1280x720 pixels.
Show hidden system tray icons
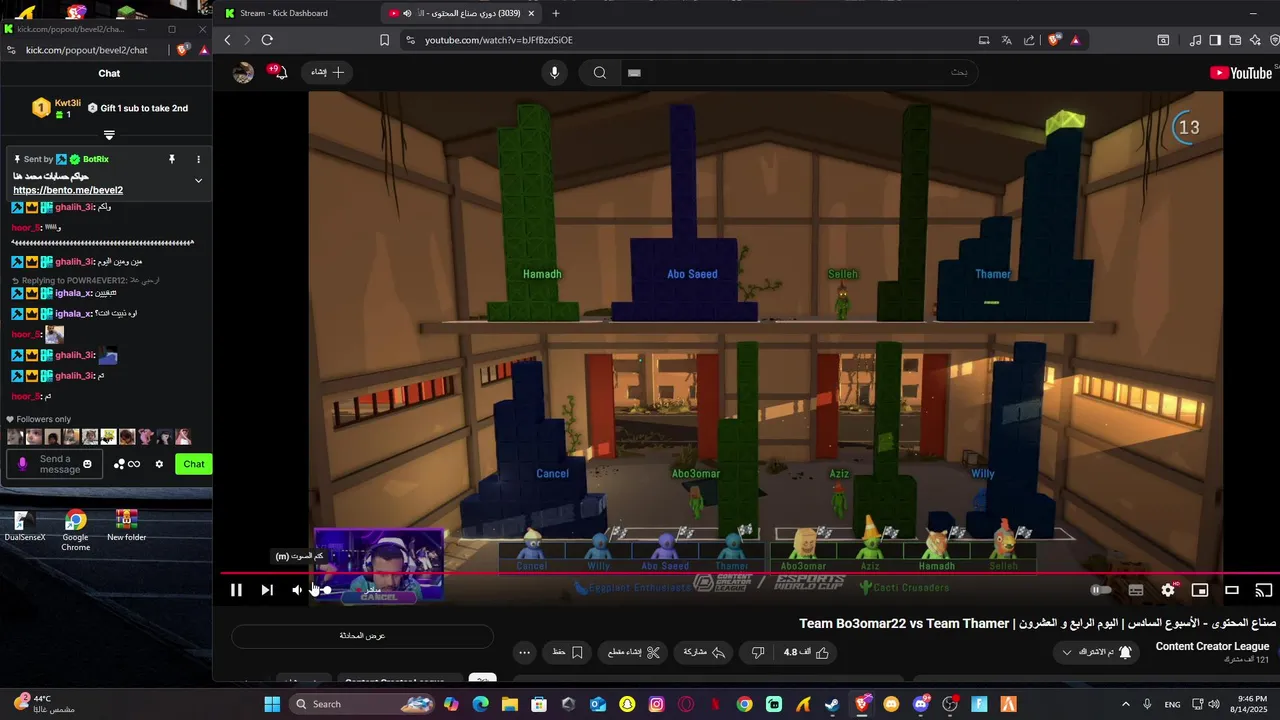1125,704
